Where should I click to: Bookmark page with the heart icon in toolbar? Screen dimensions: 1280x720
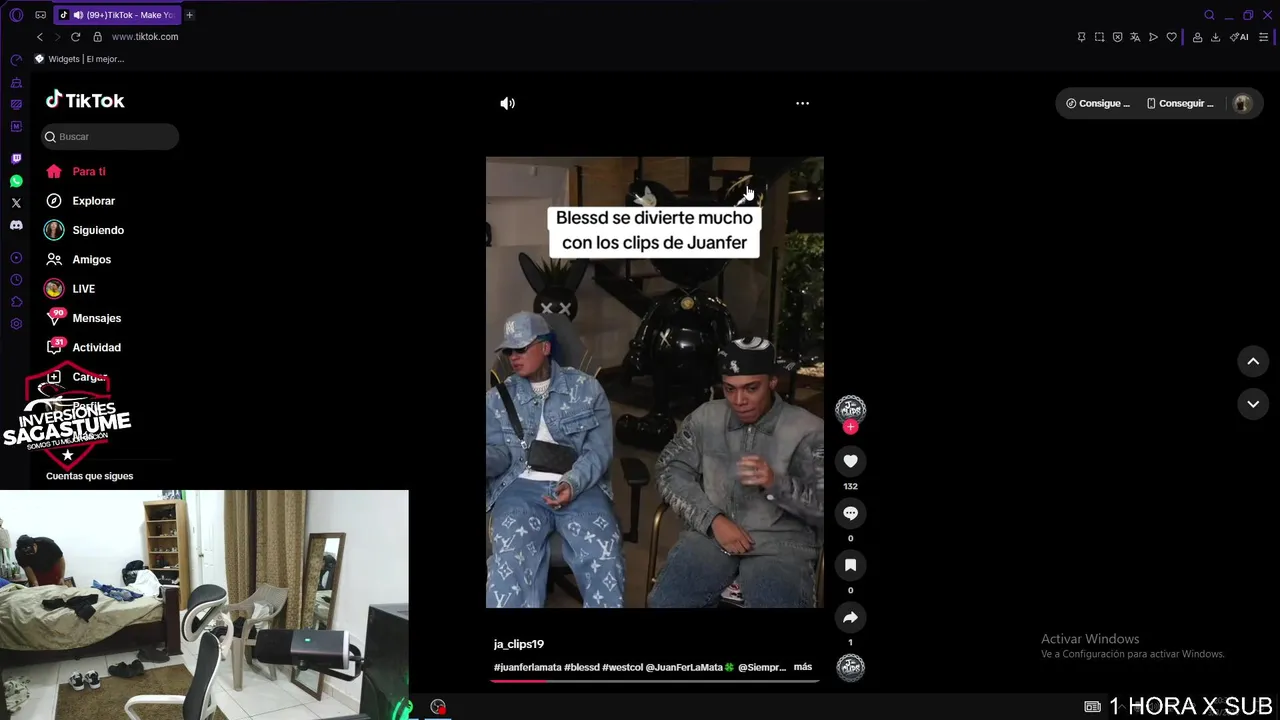(1171, 37)
